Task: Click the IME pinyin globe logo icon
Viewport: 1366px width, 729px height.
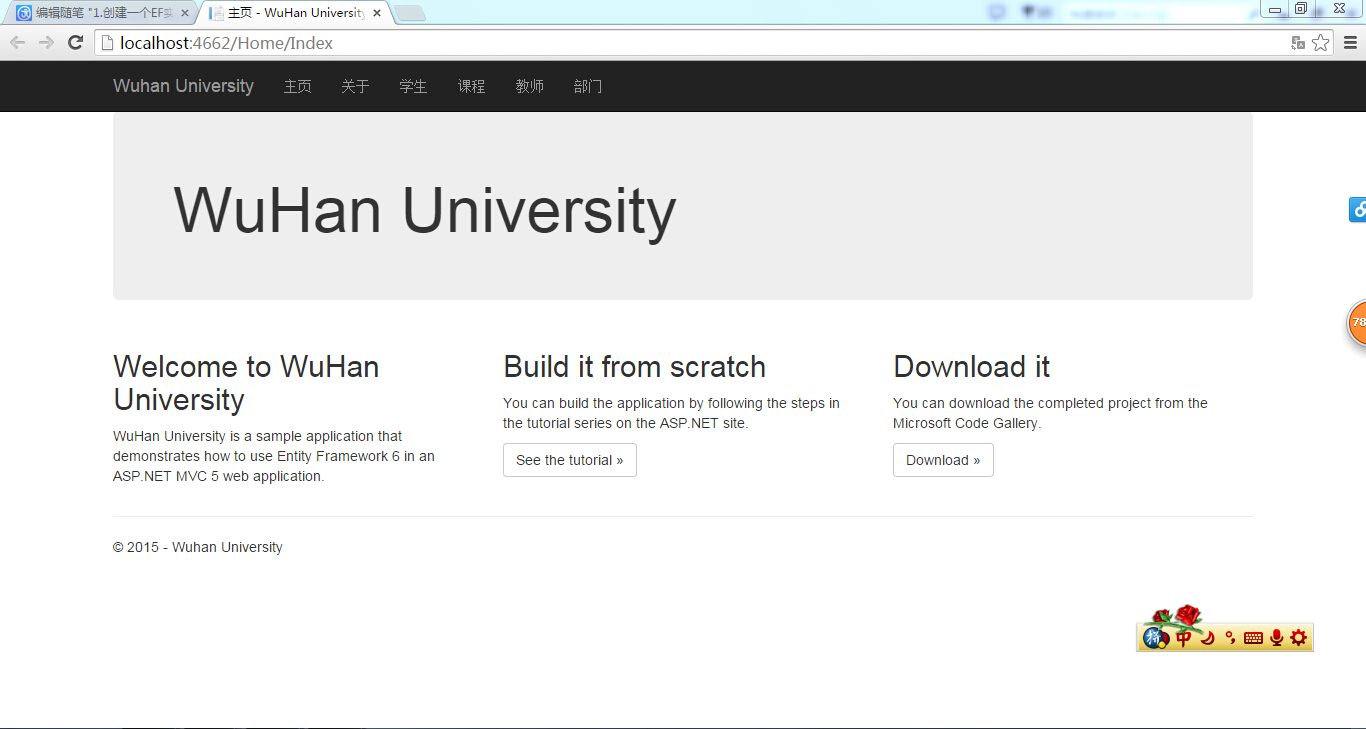Action: pos(1156,637)
